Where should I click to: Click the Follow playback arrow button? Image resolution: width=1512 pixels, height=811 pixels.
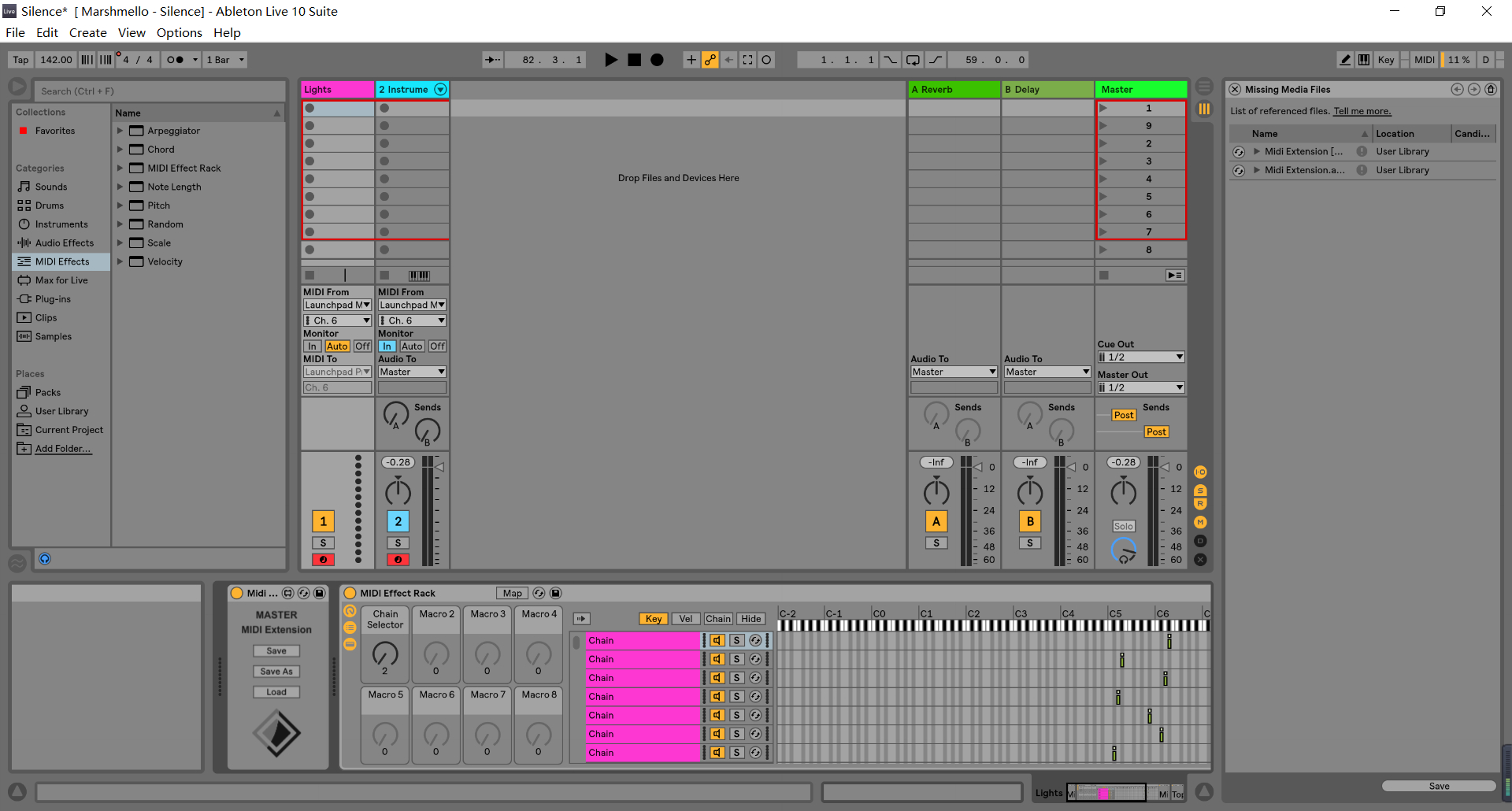click(492, 60)
